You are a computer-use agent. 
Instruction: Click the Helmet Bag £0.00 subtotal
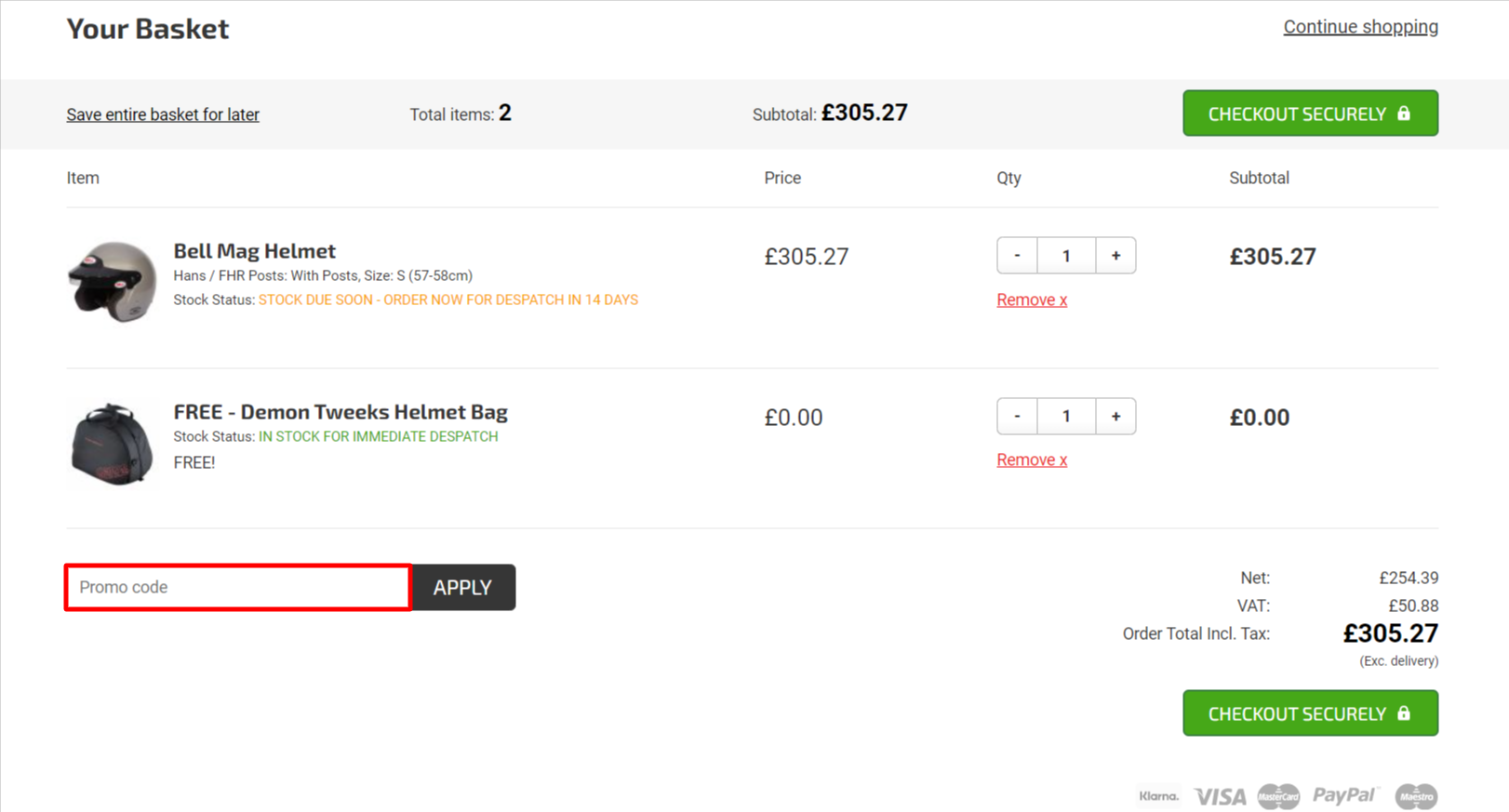point(1260,418)
